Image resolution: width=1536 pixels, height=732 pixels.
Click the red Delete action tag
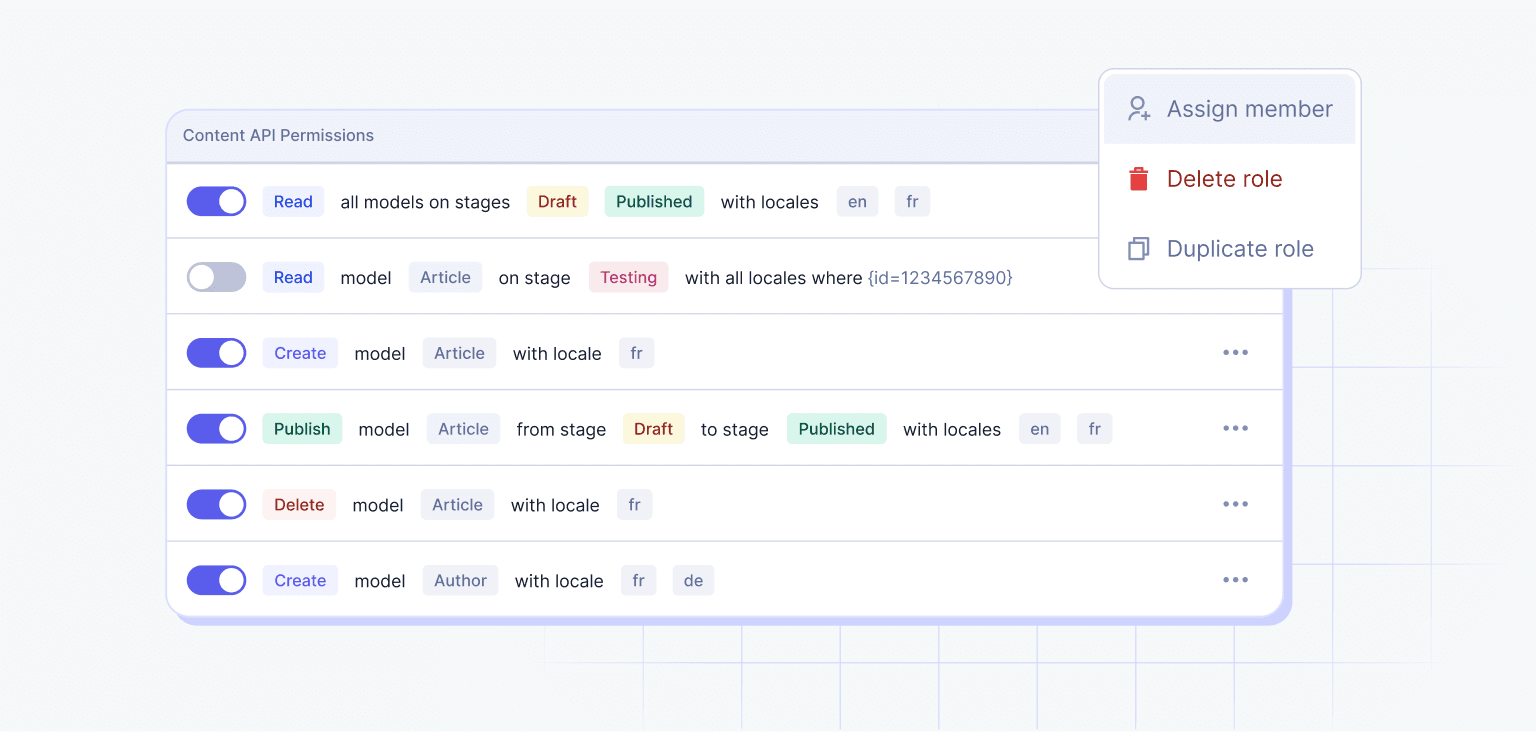299,505
